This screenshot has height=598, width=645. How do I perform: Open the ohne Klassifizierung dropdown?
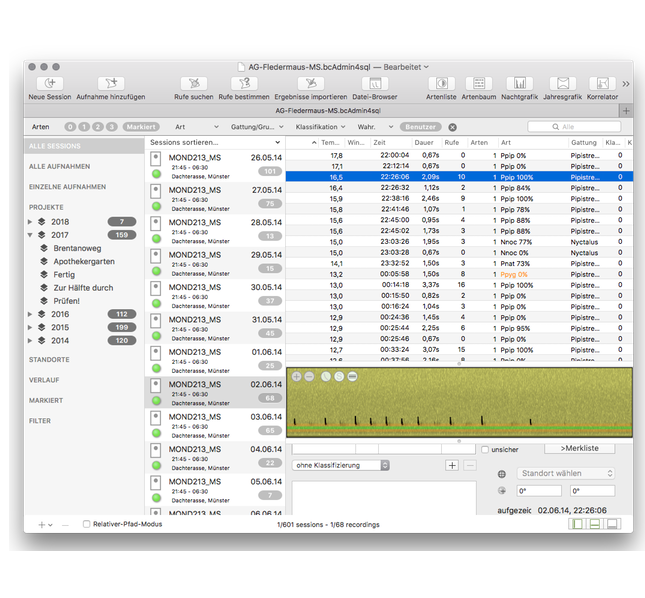pos(341,465)
